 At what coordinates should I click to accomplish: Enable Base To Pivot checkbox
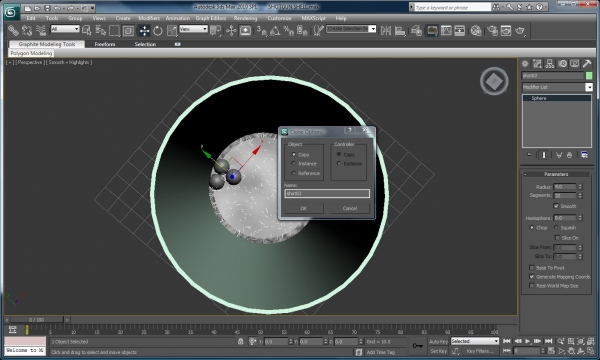click(x=532, y=268)
